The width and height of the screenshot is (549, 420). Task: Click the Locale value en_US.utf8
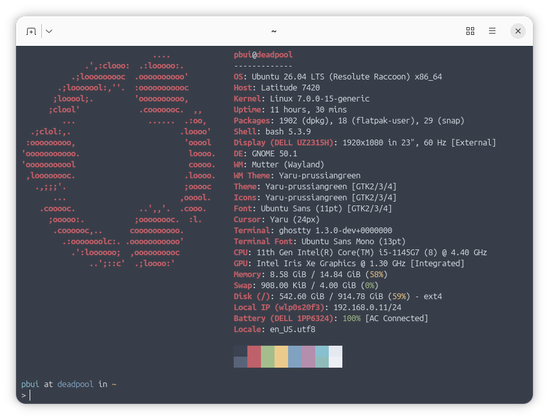(292, 330)
